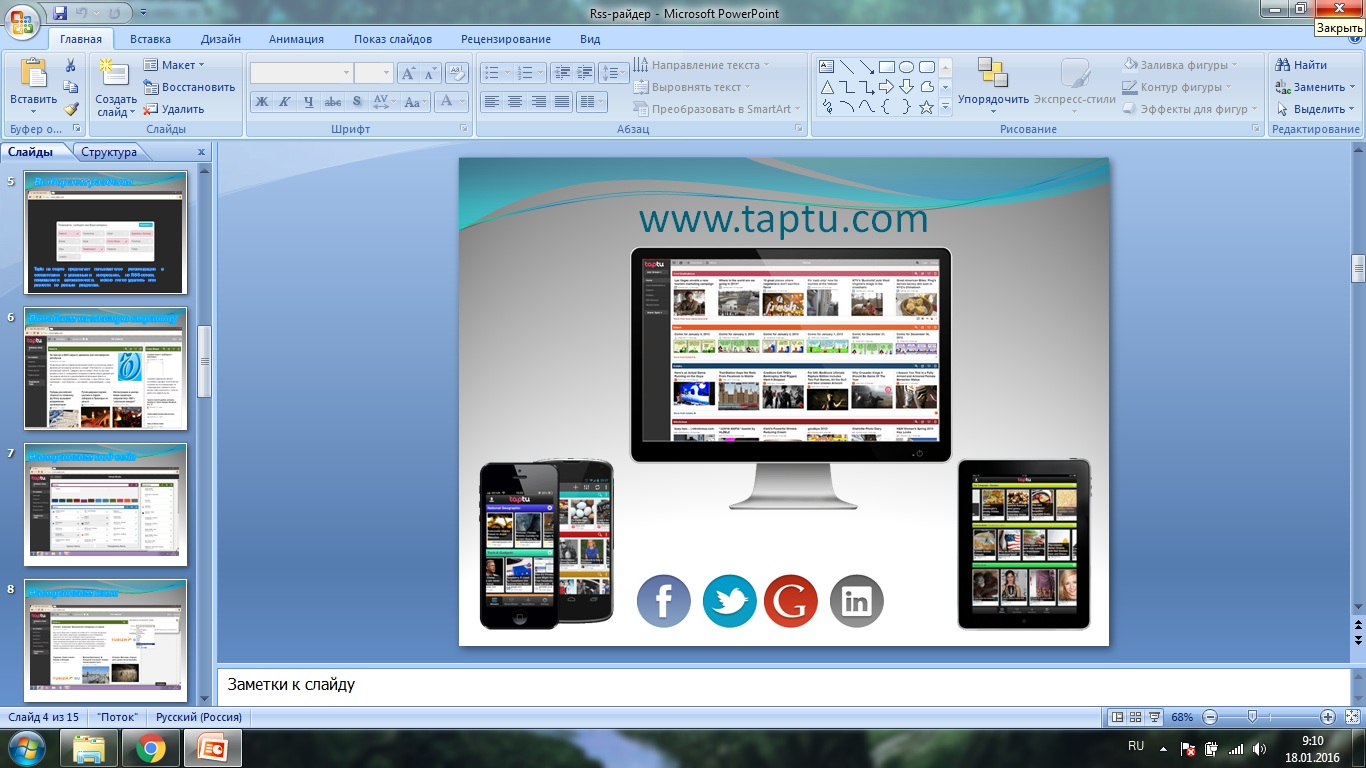Viewport: 1366px width, 768px height.
Task: Toggle bold Ж formatting
Action: 262,102
